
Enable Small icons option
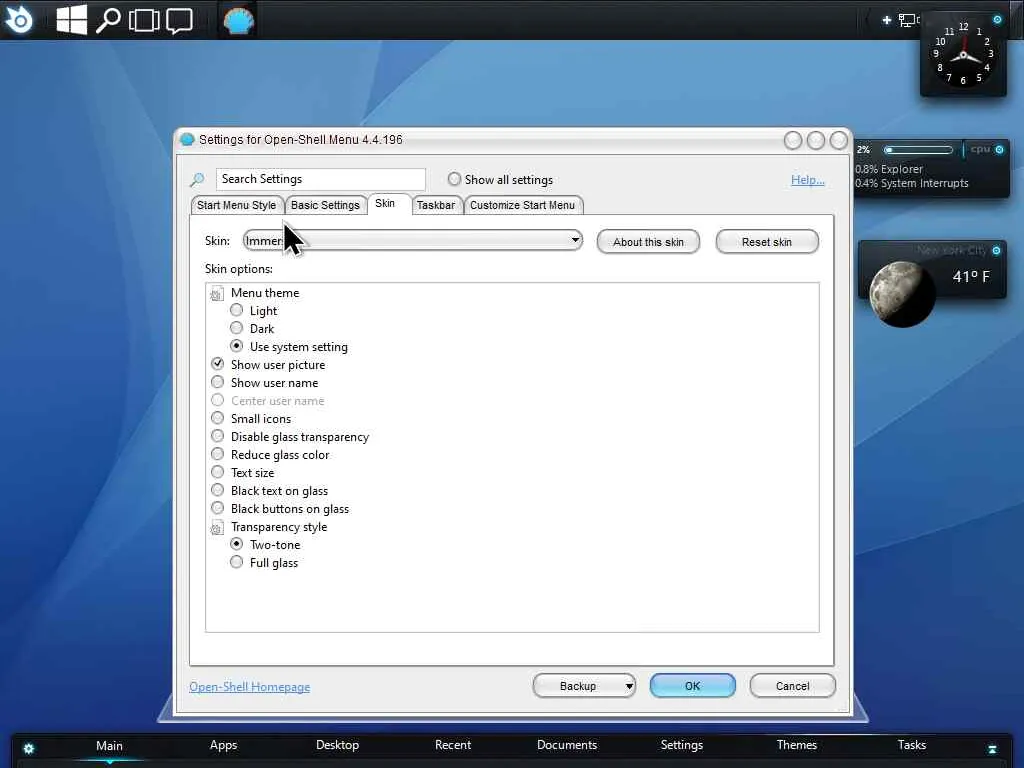[217, 418]
